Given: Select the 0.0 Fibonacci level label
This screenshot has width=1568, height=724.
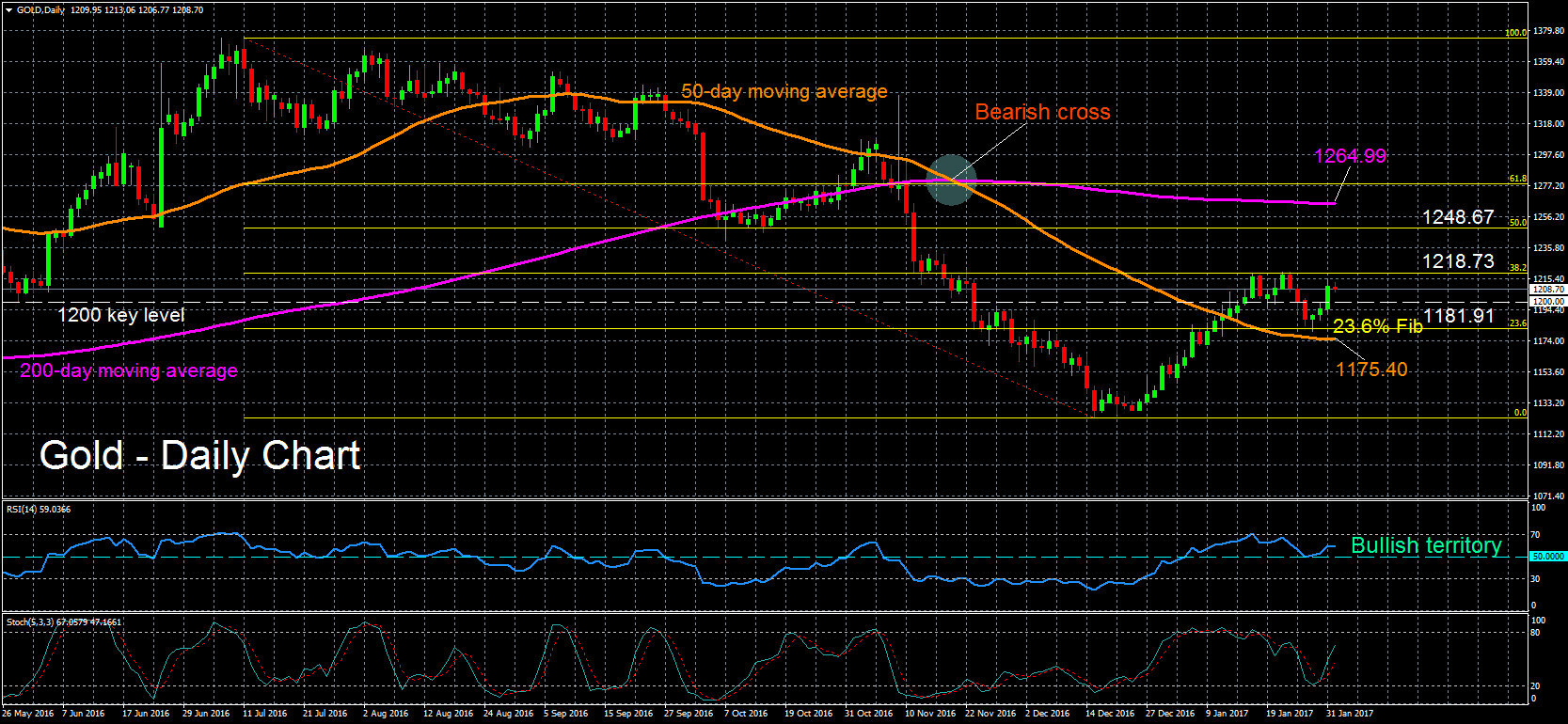Looking at the screenshot, I should (1520, 413).
